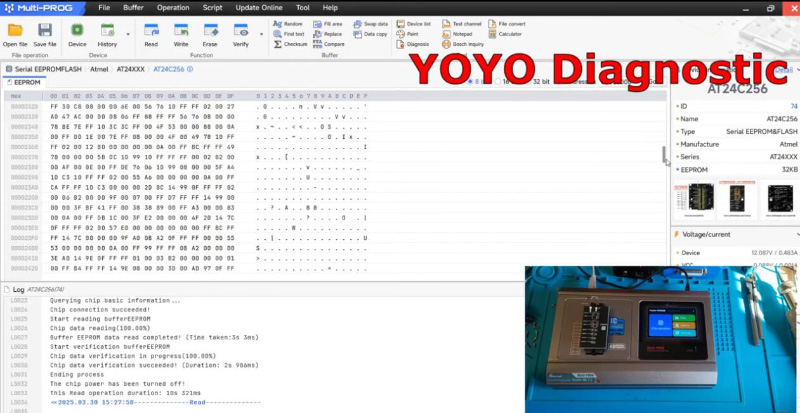
Task: Switch to the EEPROM tab
Action: point(24,82)
